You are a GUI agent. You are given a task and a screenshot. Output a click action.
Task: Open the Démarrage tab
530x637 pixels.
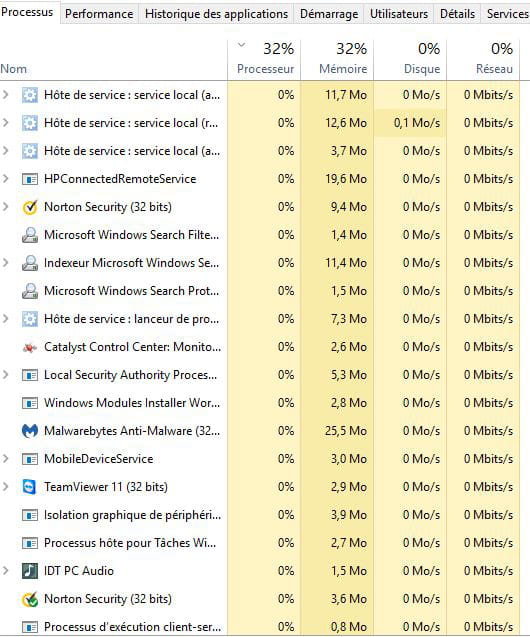tap(329, 14)
